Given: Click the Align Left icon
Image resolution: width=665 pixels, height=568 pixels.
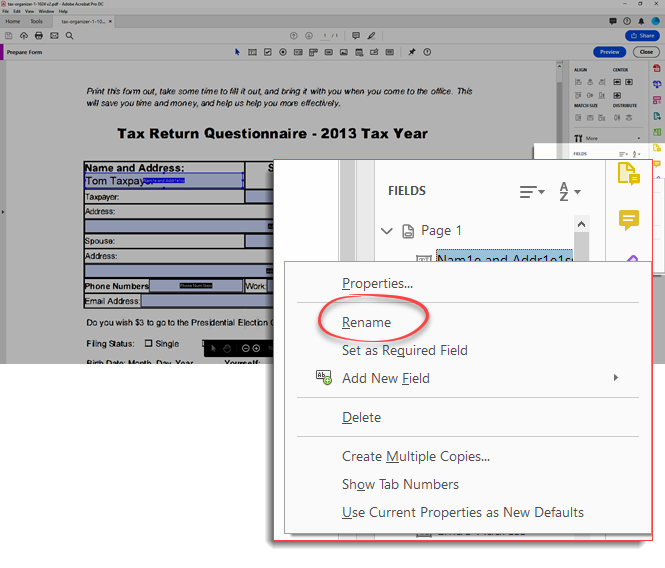Looking at the screenshot, I should click(x=578, y=82).
